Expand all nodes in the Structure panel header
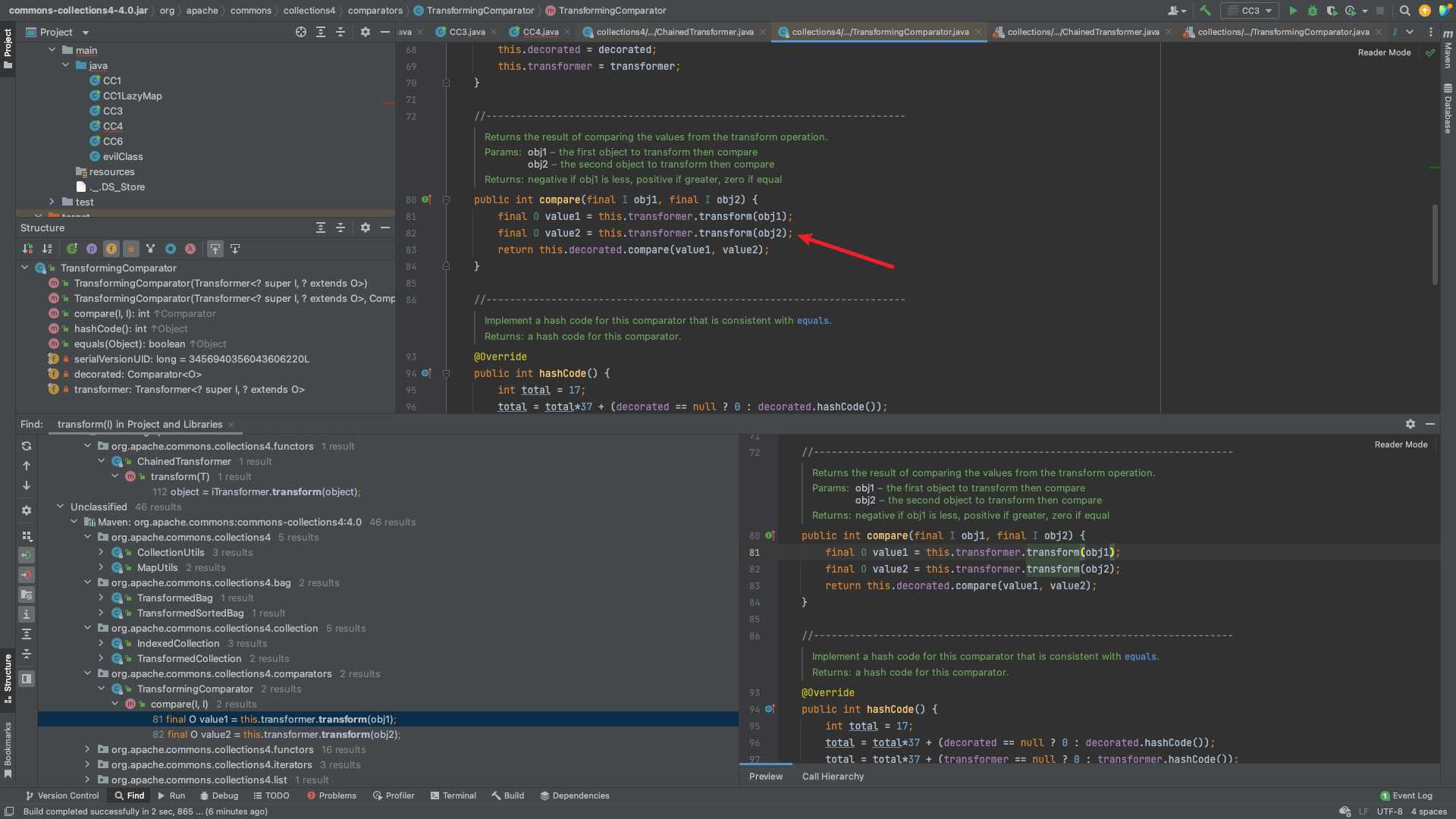 [321, 227]
